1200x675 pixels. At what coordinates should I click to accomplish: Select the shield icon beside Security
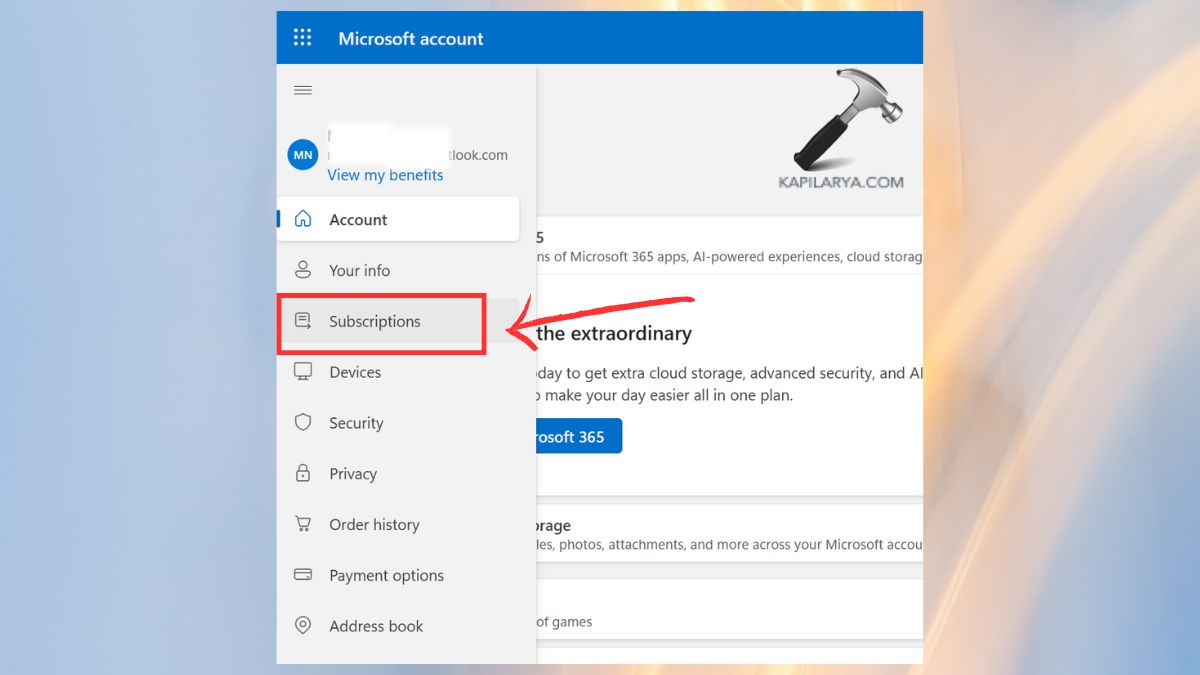click(303, 422)
